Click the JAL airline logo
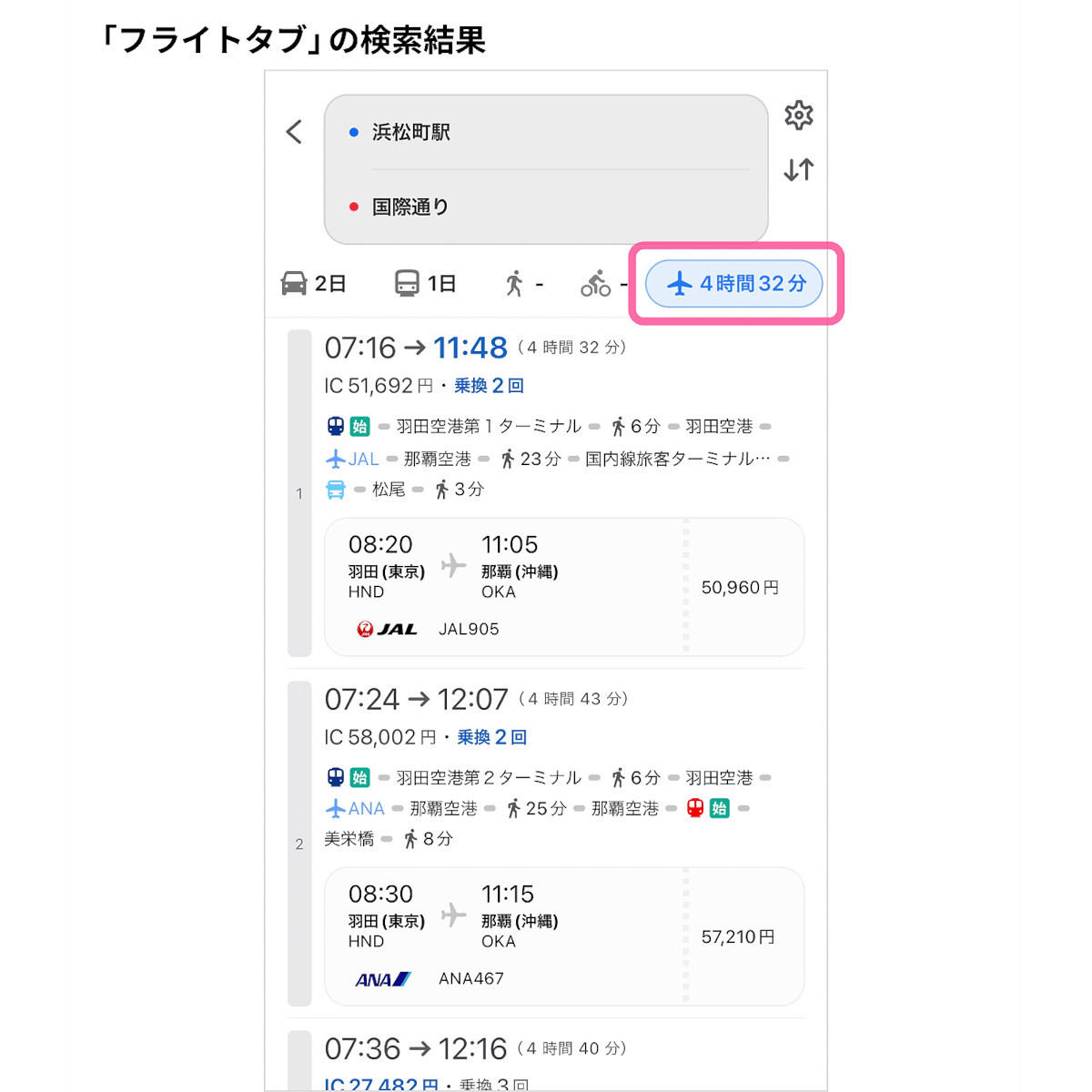 (387, 629)
